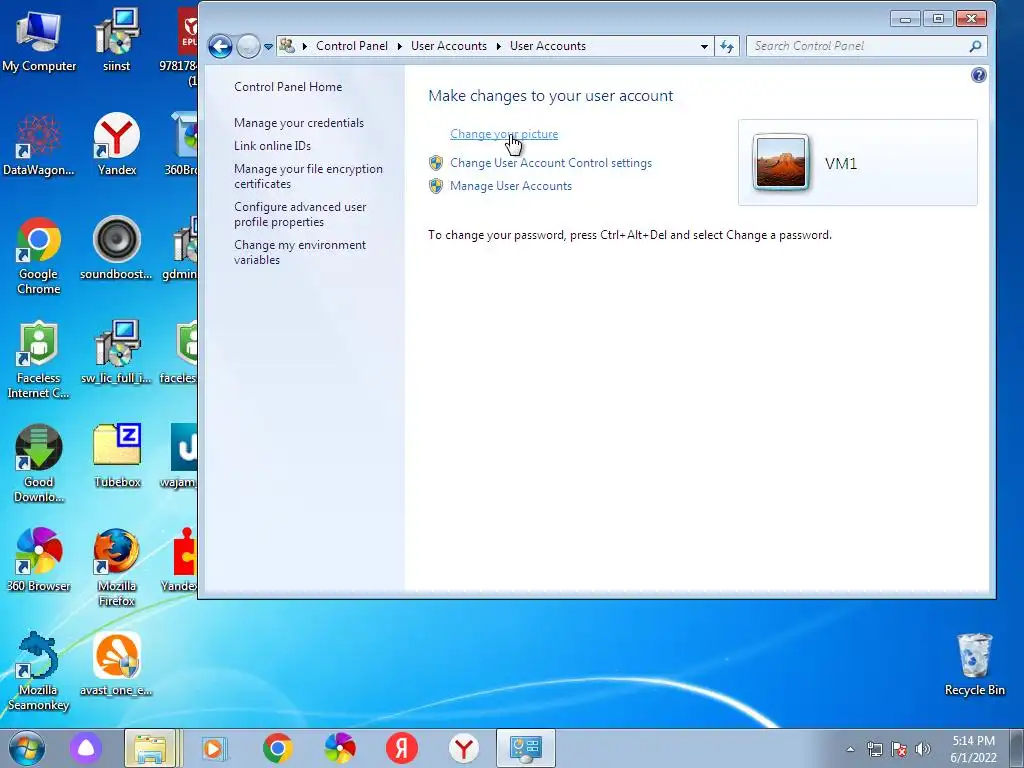Open Control Panel Home
The height and width of the screenshot is (768, 1024).
(x=288, y=87)
